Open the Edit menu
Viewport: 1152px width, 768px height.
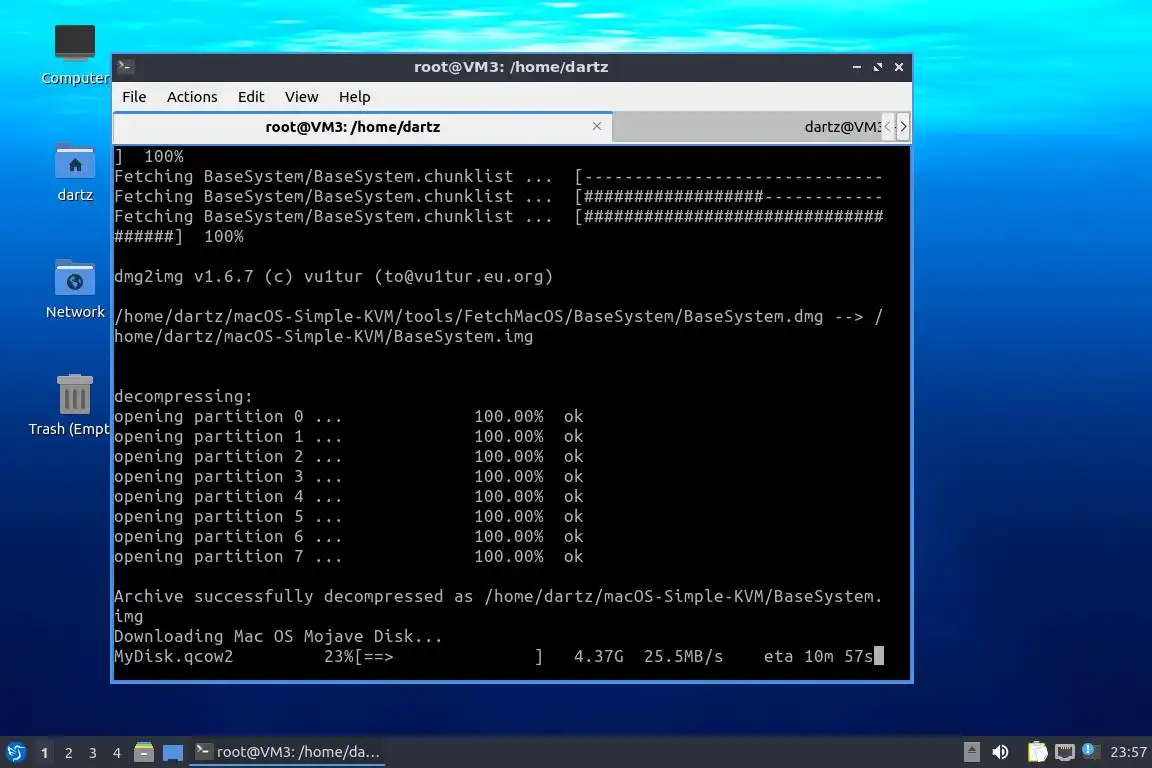click(251, 97)
